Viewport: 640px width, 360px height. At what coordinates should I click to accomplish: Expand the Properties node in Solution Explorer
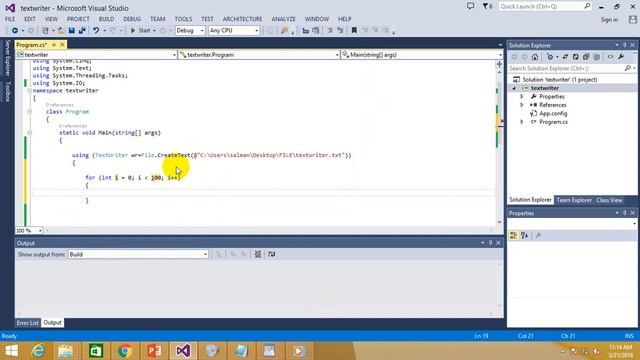coord(522,97)
